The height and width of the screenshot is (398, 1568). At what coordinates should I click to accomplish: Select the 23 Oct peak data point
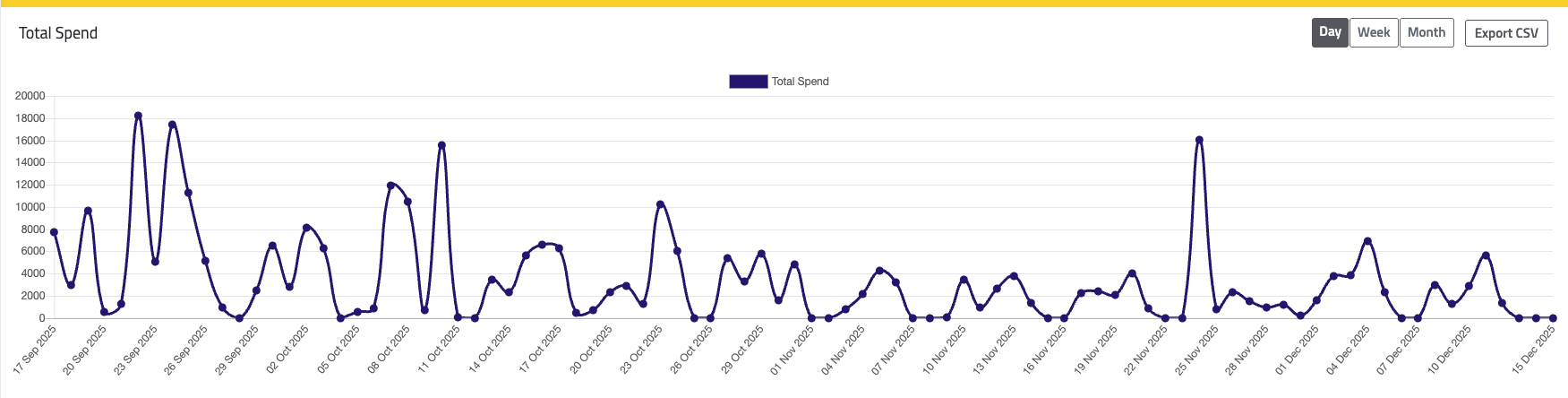tap(660, 204)
